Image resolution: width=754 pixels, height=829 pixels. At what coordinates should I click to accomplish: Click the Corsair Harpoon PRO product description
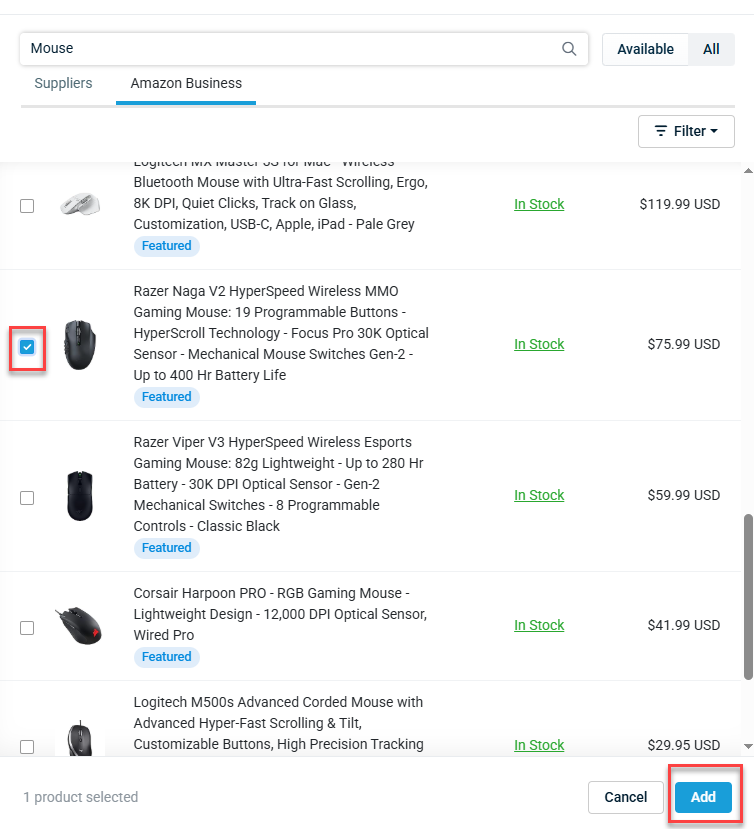coord(280,614)
